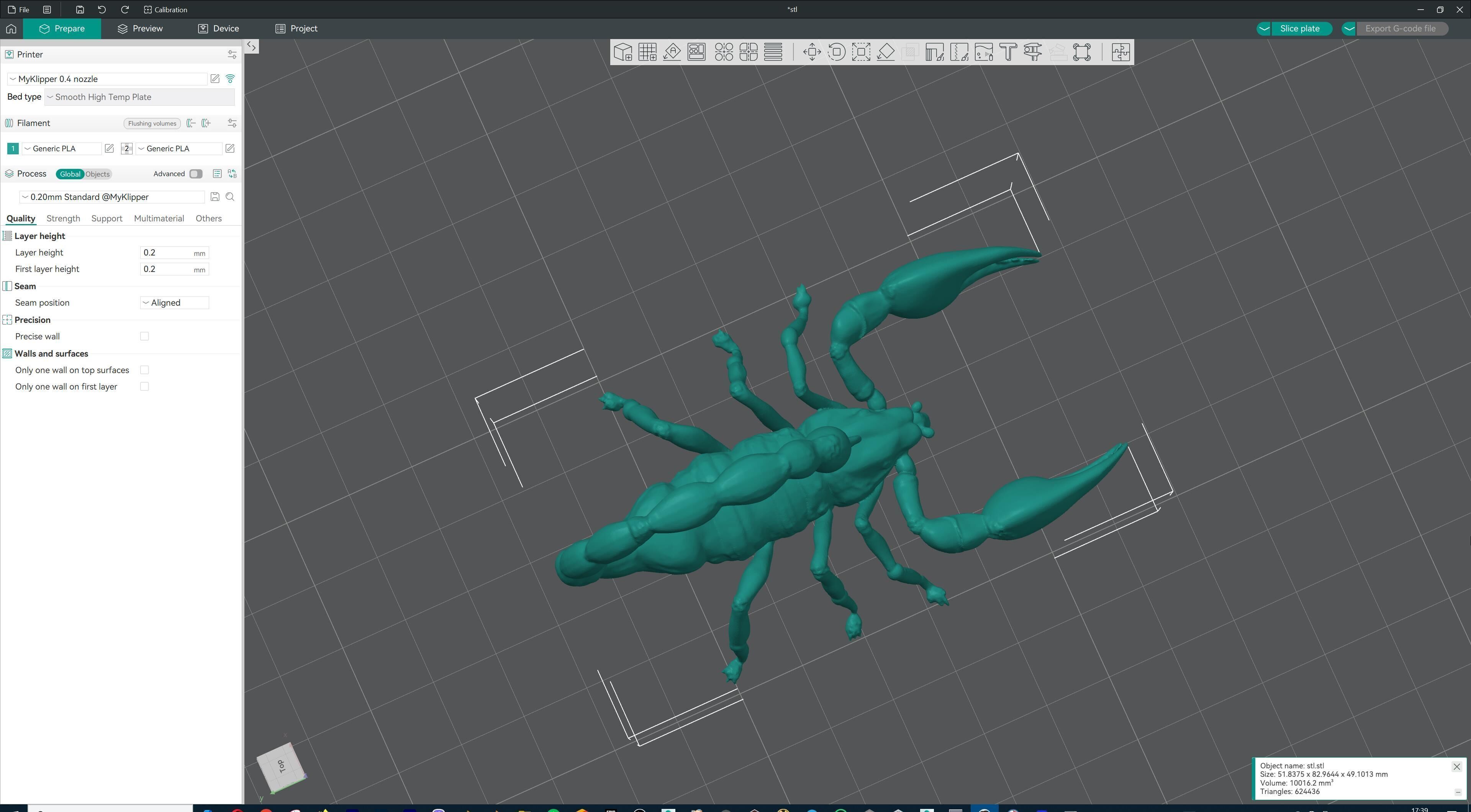Open Printer section settings sliders icon
Viewport: 1471px width, 812px height.
tap(232, 55)
